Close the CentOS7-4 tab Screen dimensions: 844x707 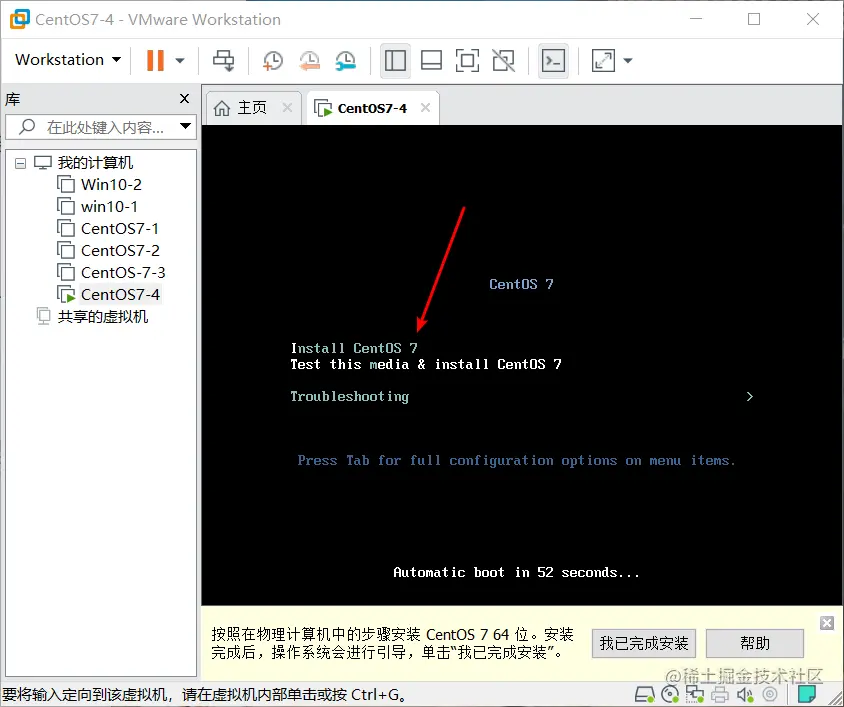tap(425, 108)
